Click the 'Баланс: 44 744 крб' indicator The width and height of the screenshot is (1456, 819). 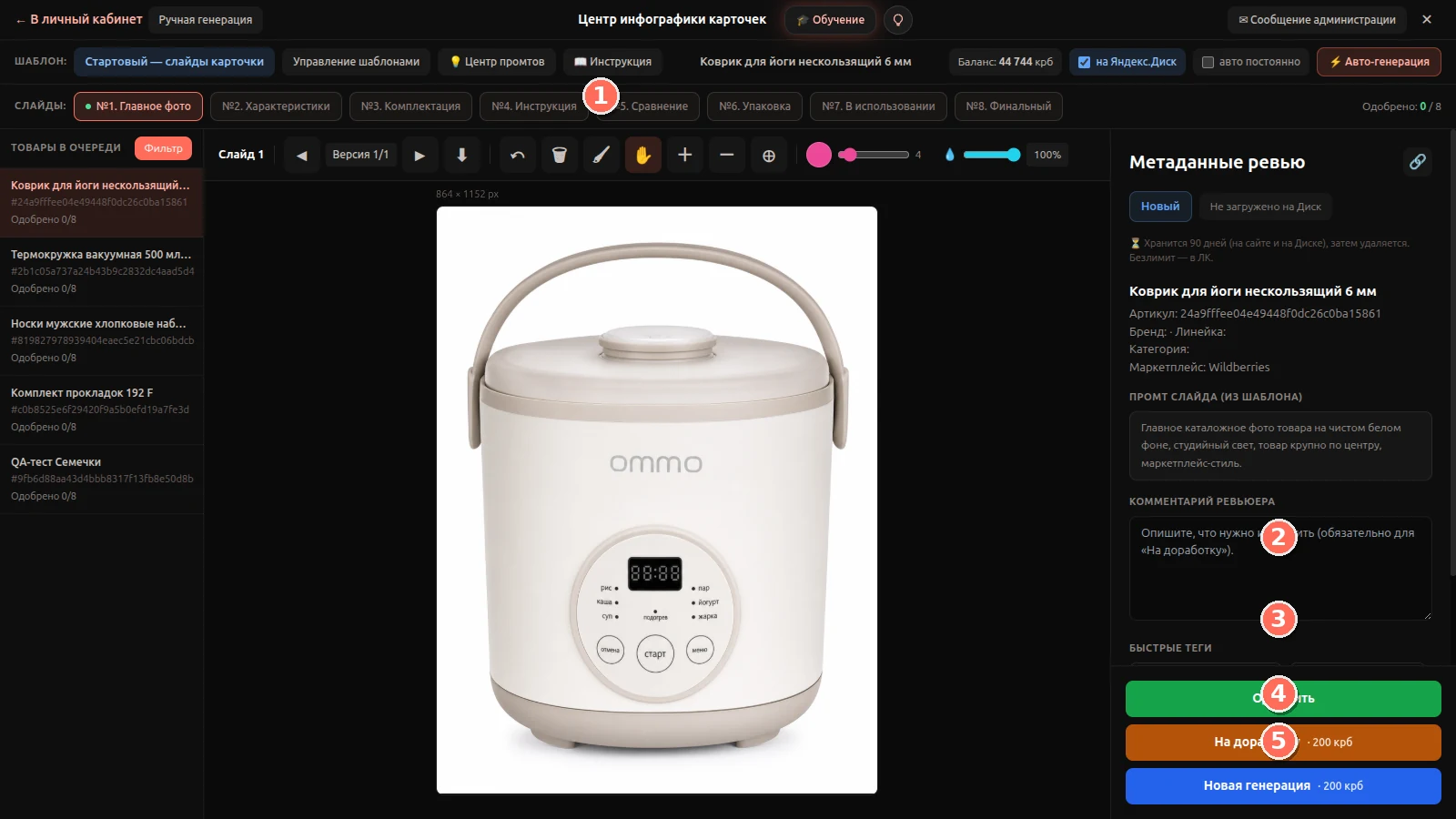point(1006,62)
